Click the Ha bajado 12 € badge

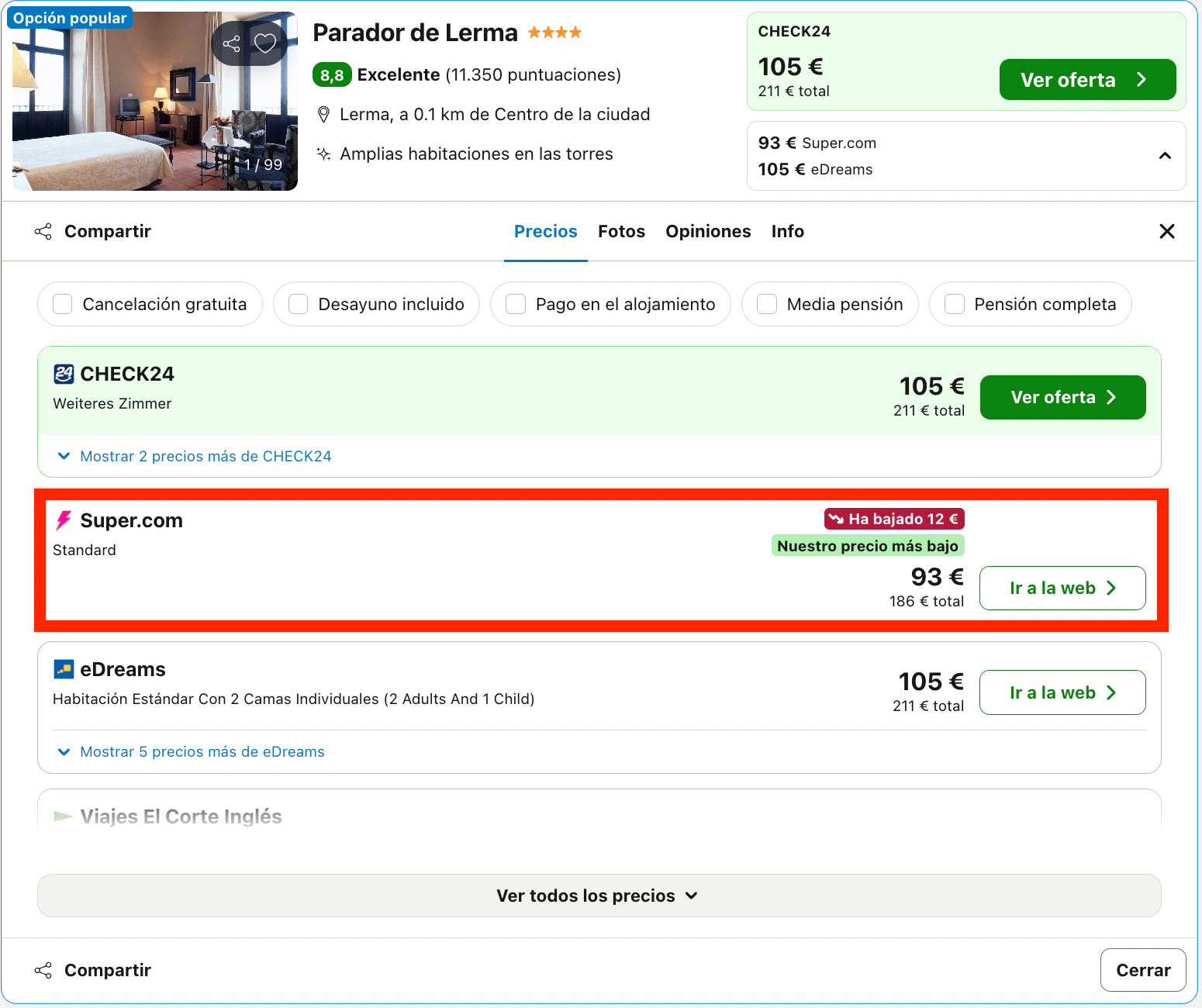894,519
